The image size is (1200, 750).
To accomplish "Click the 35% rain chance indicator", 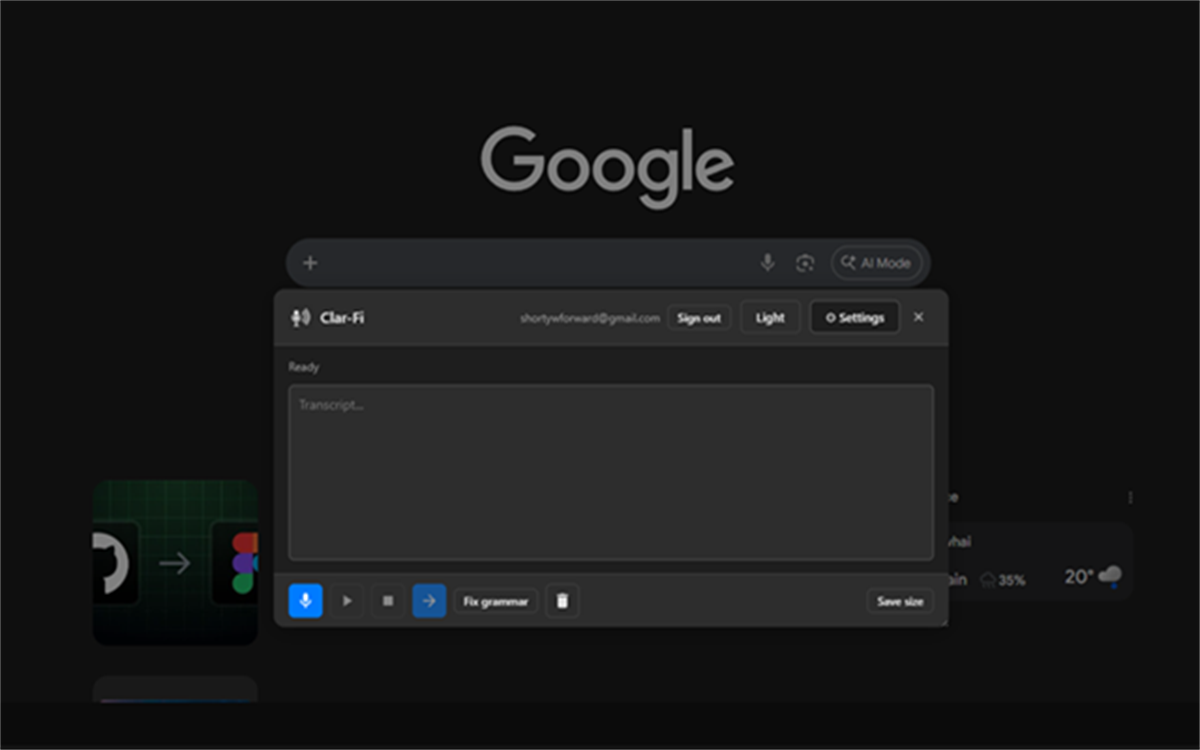I will click(x=1003, y=579).
